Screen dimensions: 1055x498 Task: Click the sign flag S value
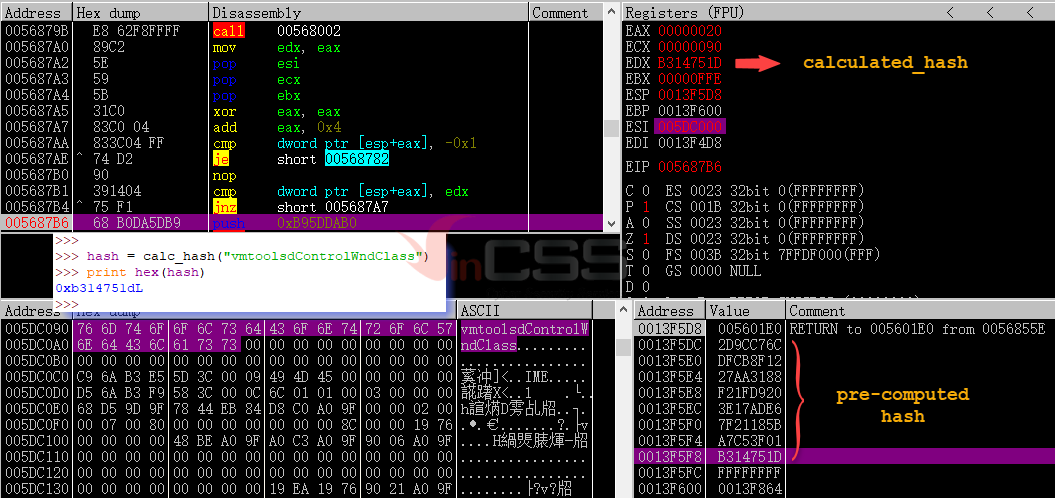click(x=645, y=255)
